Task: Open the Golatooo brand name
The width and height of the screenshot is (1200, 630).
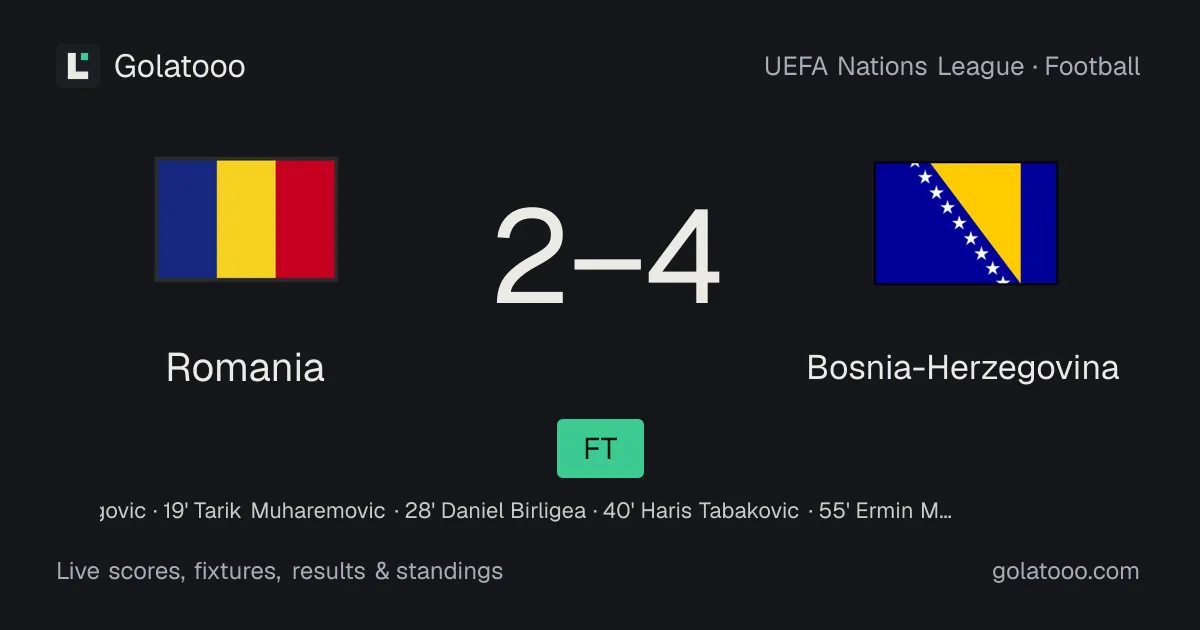Action: [x=180, y=67]
